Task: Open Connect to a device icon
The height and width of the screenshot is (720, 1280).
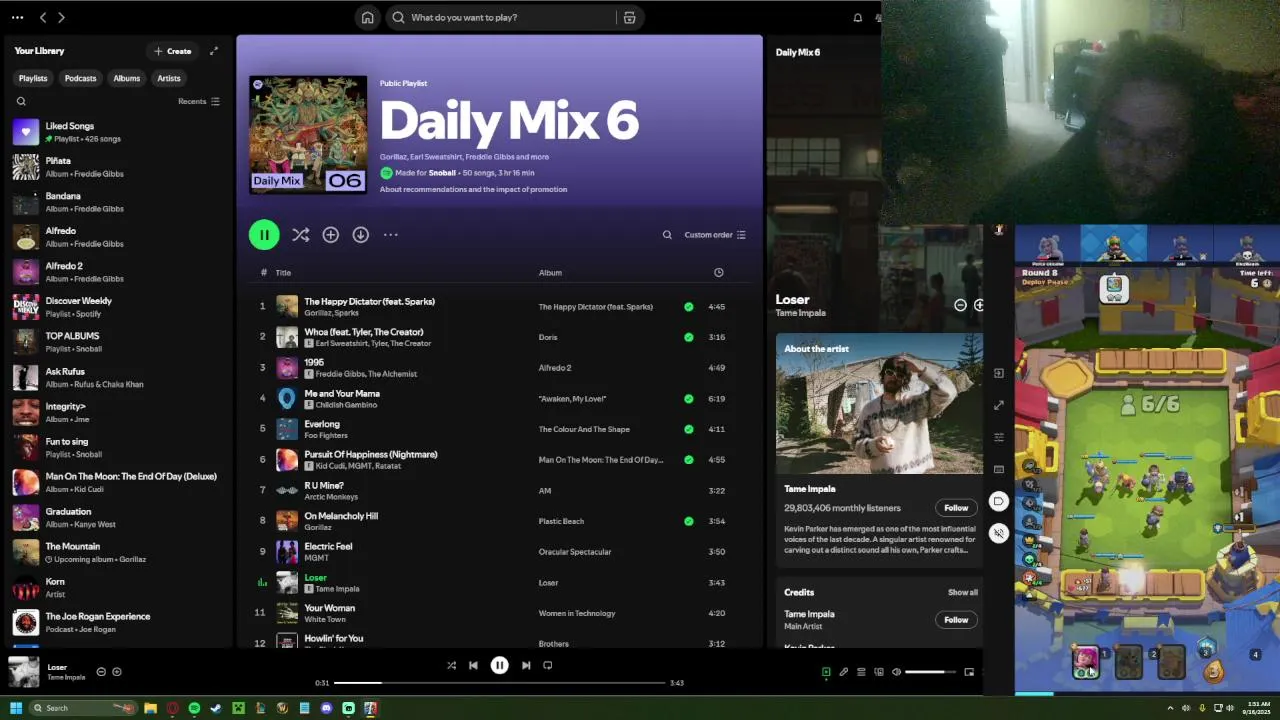Action: 878,672
